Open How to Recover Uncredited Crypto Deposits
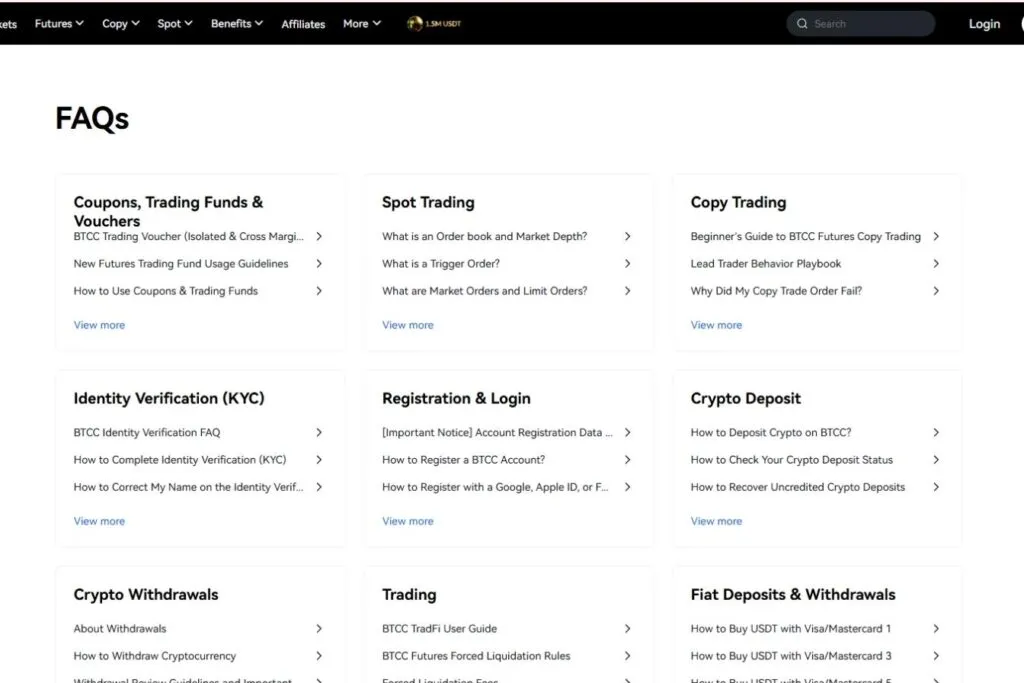This screenshot has width=1024, height=683. (798, 487)
